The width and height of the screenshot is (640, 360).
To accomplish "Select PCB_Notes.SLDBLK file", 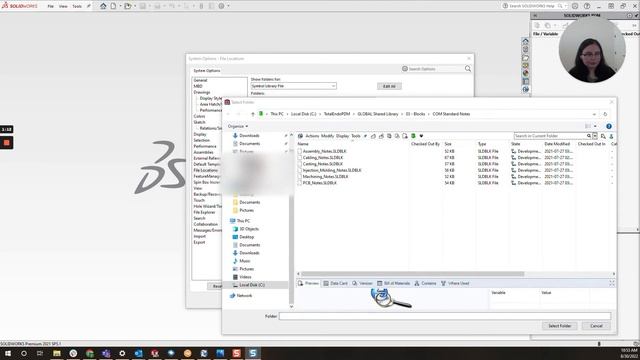I will [x=320, y=183].
